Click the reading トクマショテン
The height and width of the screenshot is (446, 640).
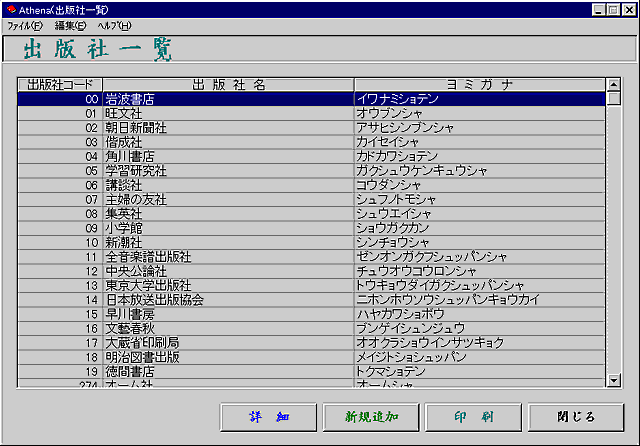(391, 372)
